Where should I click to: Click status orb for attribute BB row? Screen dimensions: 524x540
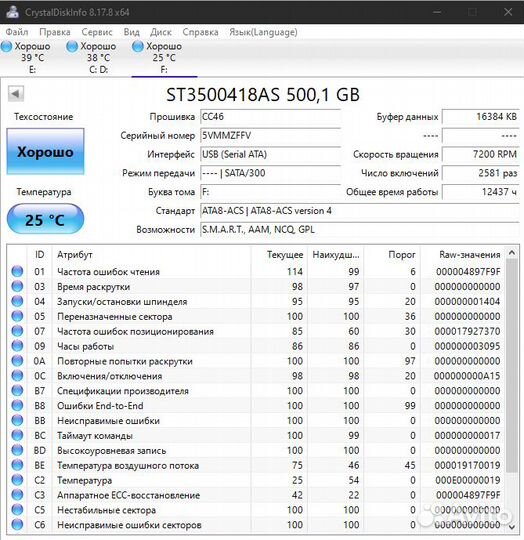(x=17, y=420)
